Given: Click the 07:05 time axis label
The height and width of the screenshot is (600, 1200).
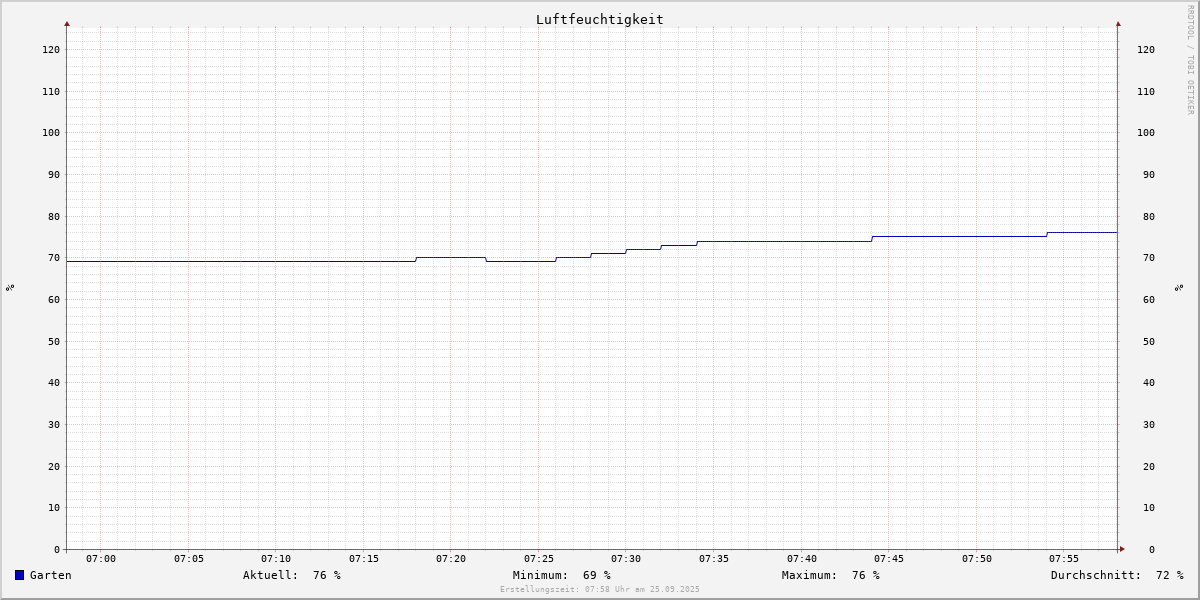Looking at the screenshot, I should click(189, 559).
